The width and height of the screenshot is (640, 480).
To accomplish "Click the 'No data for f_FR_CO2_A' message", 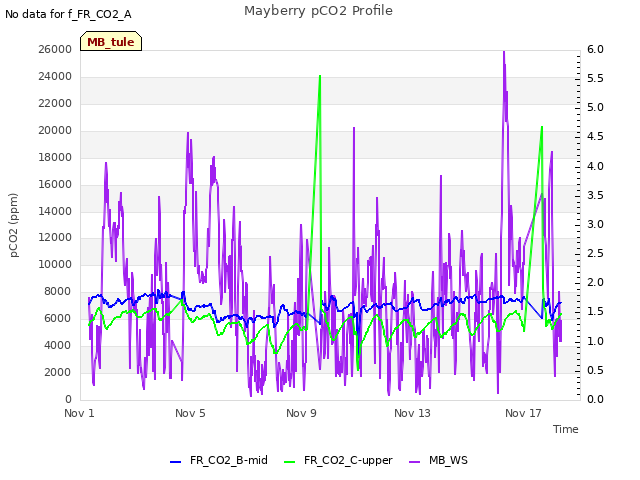I will tap(68, 14).
